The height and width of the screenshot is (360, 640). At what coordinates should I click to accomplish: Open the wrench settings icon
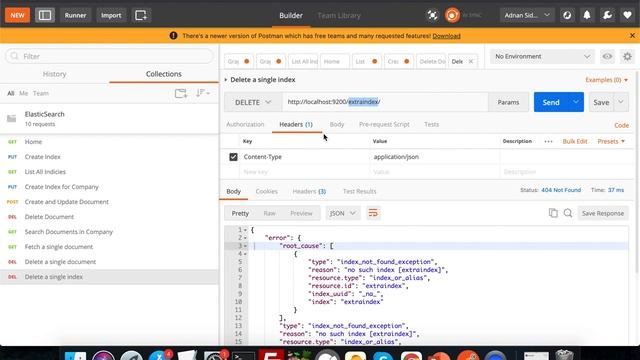(x=607, y=15)
